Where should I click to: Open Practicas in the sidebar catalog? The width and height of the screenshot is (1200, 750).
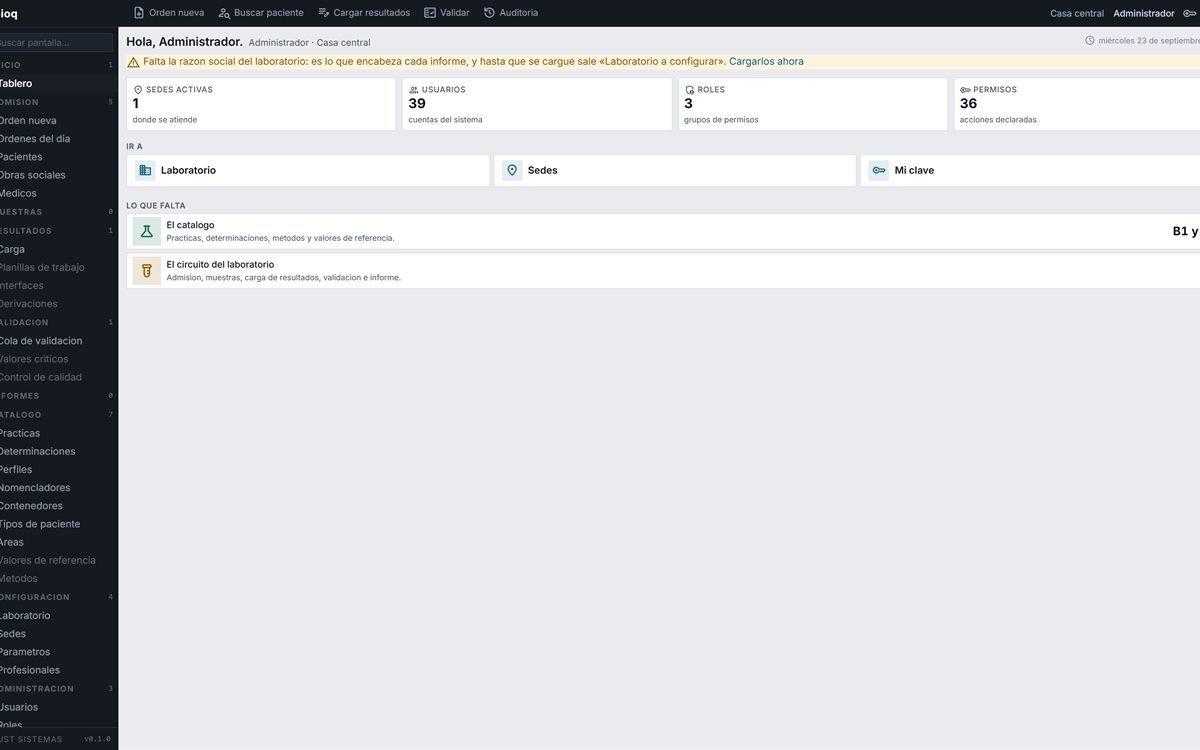pos(57,433)
